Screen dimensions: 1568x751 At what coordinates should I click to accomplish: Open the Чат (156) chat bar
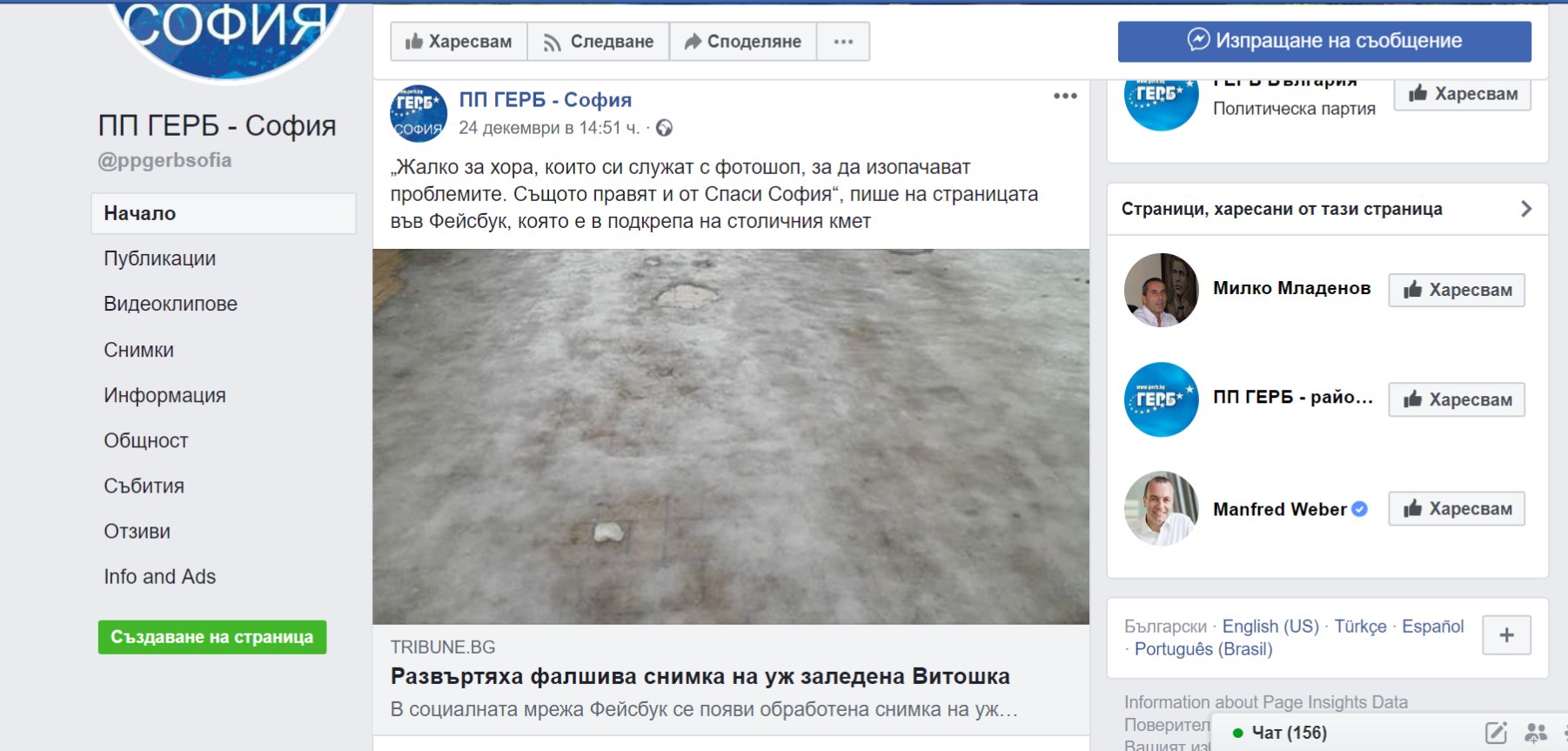point(1289,733)
